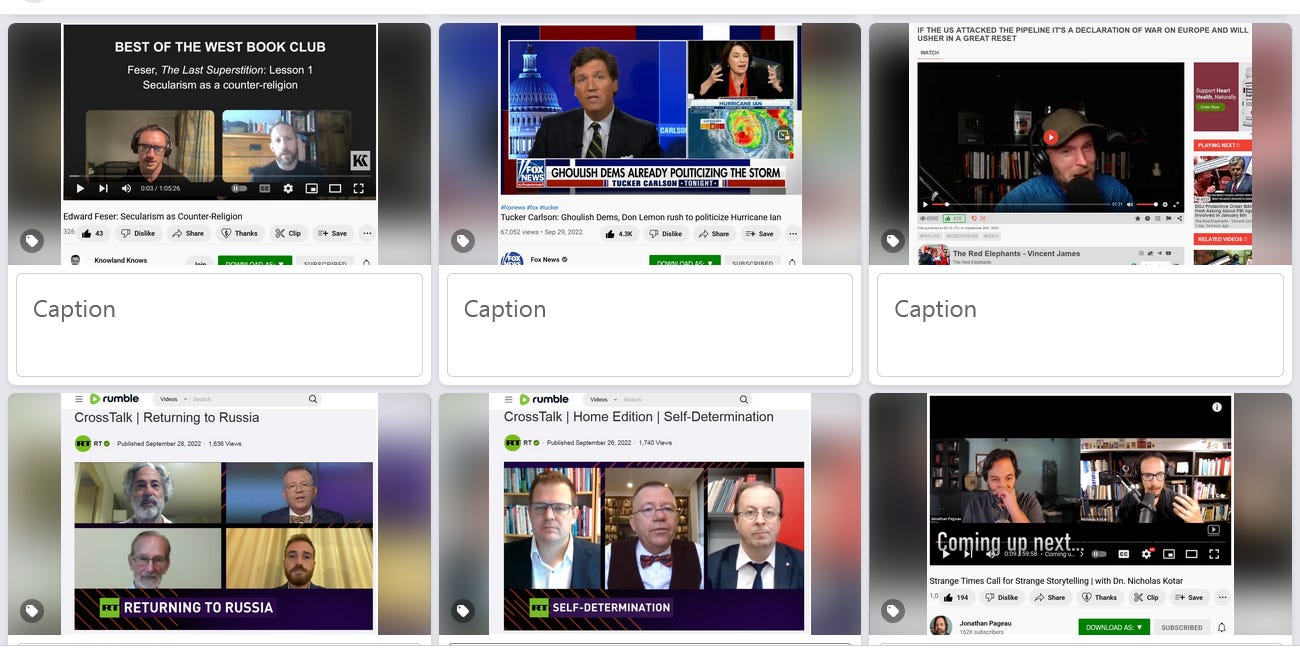Click the WATCH tab above the pipeline video
The image size is (1300, 657).
(x=929, y=53)
